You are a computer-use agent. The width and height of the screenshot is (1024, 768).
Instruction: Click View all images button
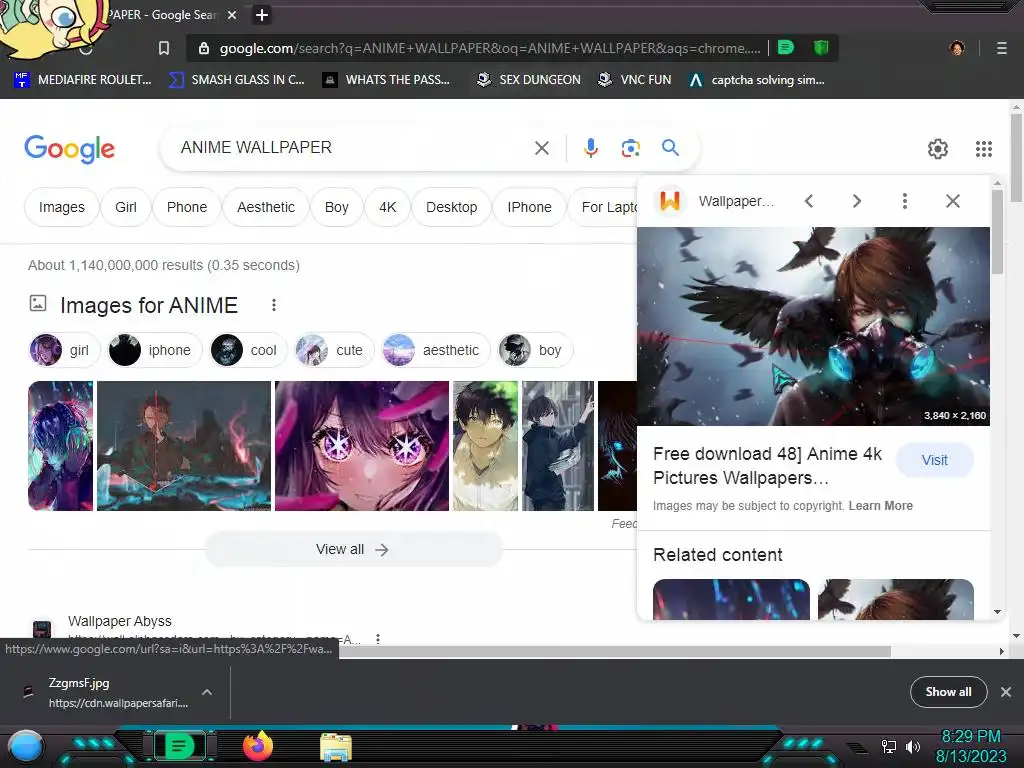click(353, 550)
